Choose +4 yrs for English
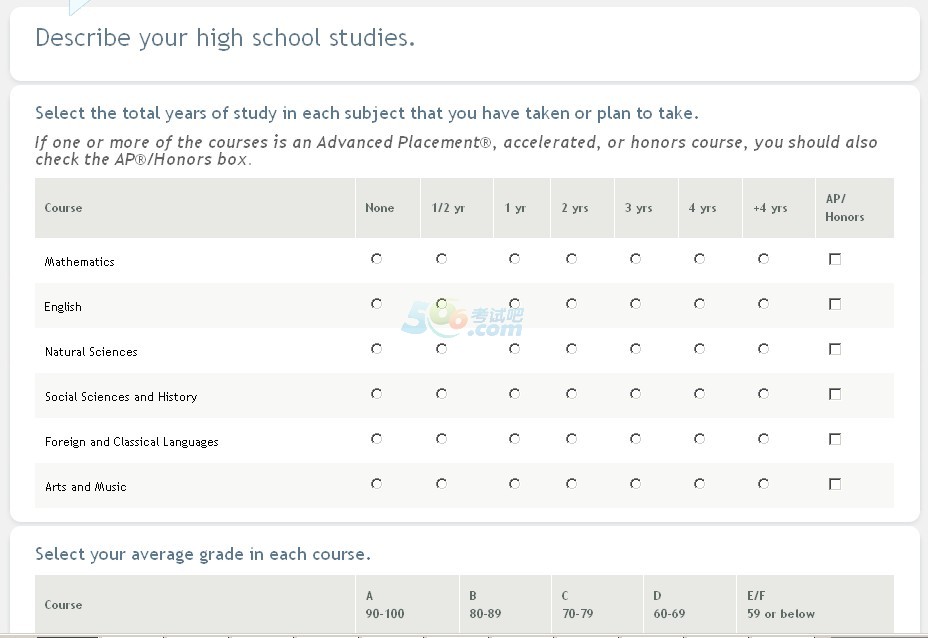Screen dimensions: 928x638 (763, 304)
